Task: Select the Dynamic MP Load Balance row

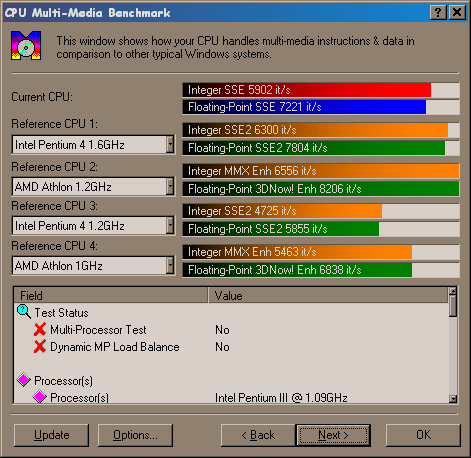Action: coord(231,347)
